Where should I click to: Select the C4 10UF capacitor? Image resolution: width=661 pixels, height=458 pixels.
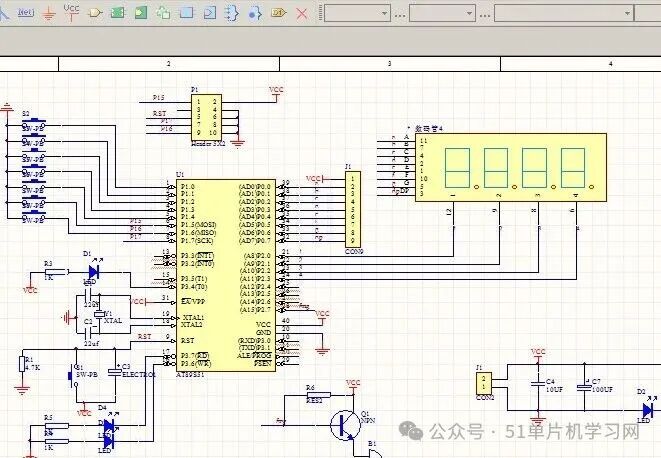tap(537, 384)
